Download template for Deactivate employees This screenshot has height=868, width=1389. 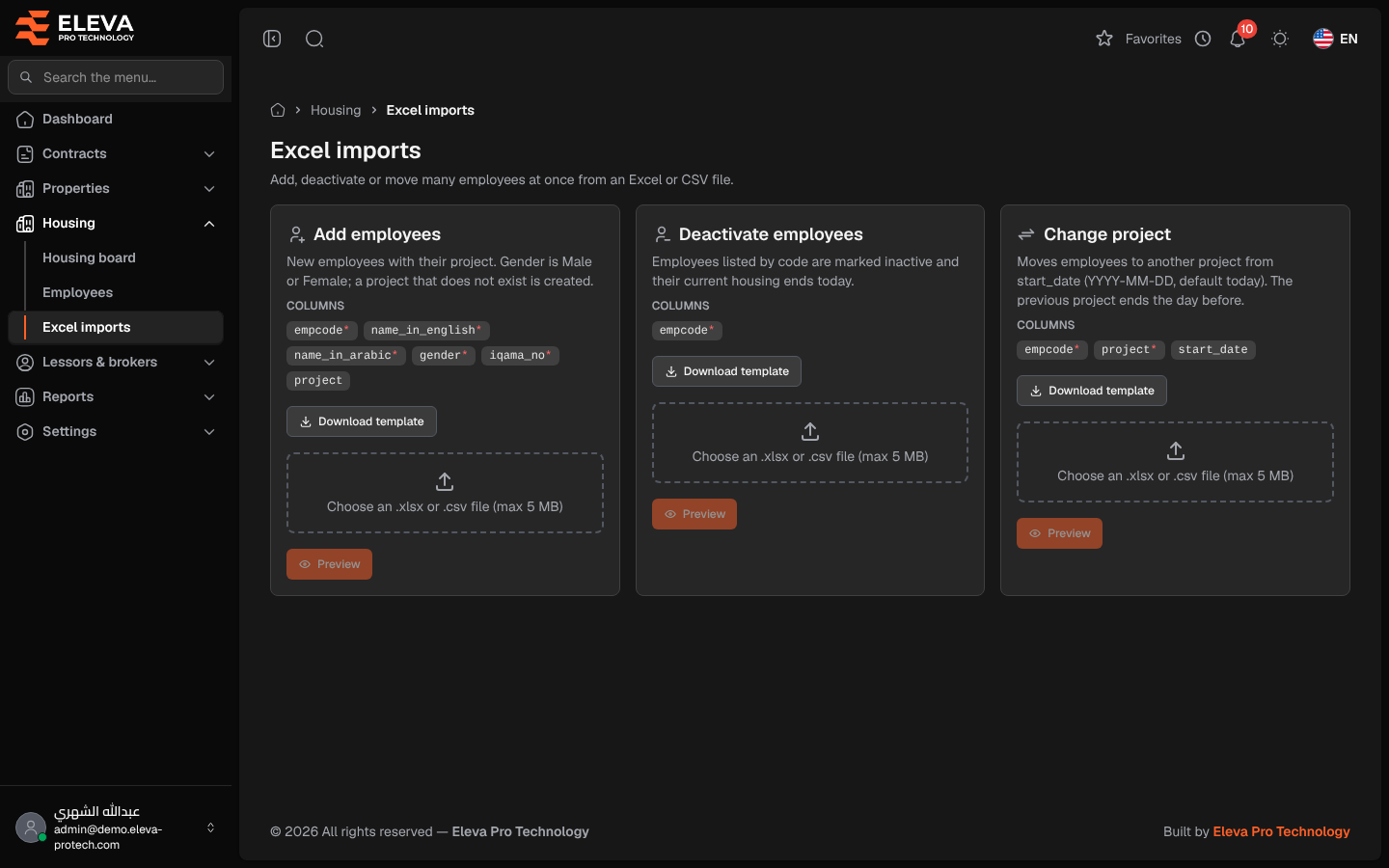[x=726, y=371]
